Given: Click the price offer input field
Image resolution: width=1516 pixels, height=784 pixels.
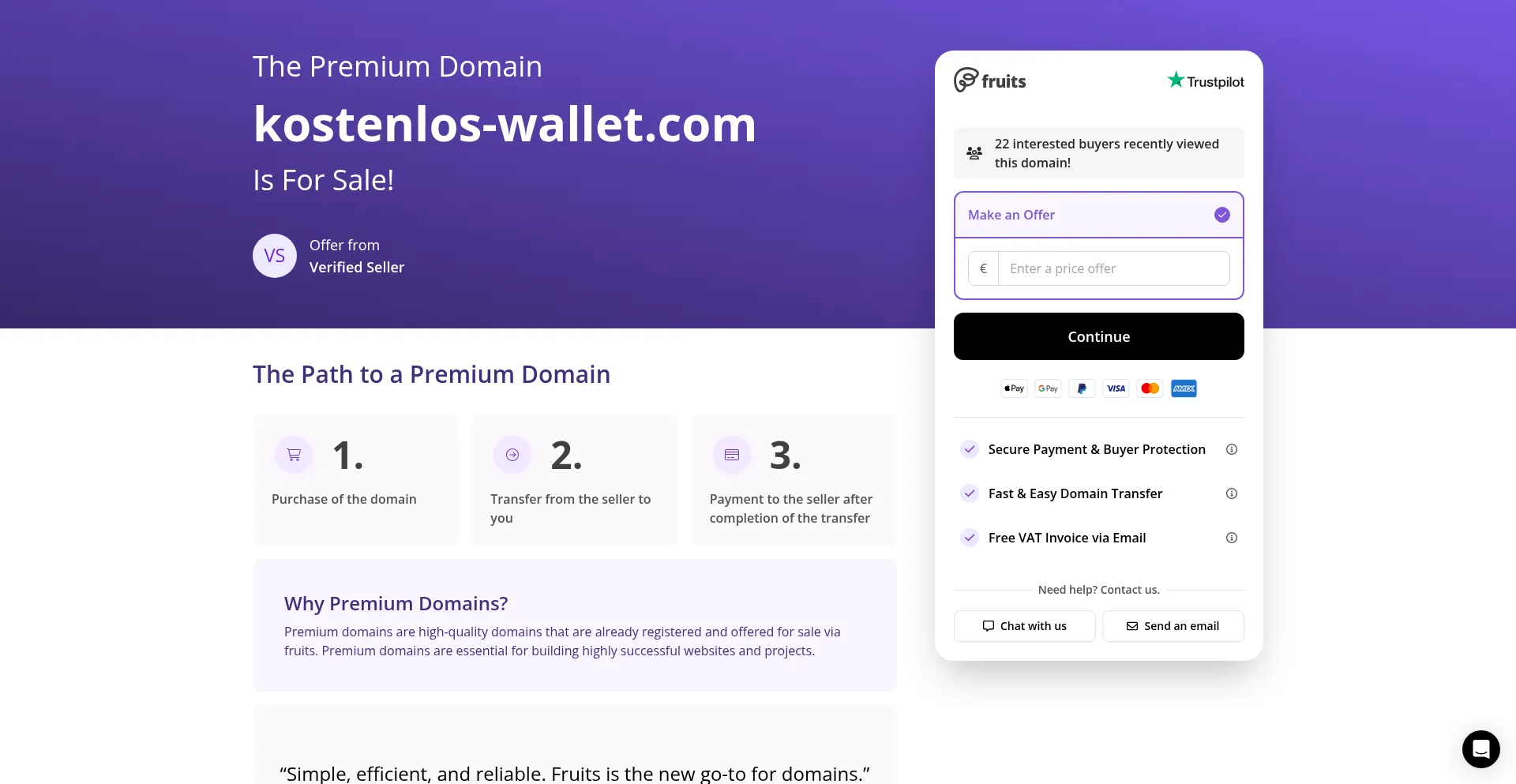Looking at the screenshot, I should click(x=1113, y=268).
